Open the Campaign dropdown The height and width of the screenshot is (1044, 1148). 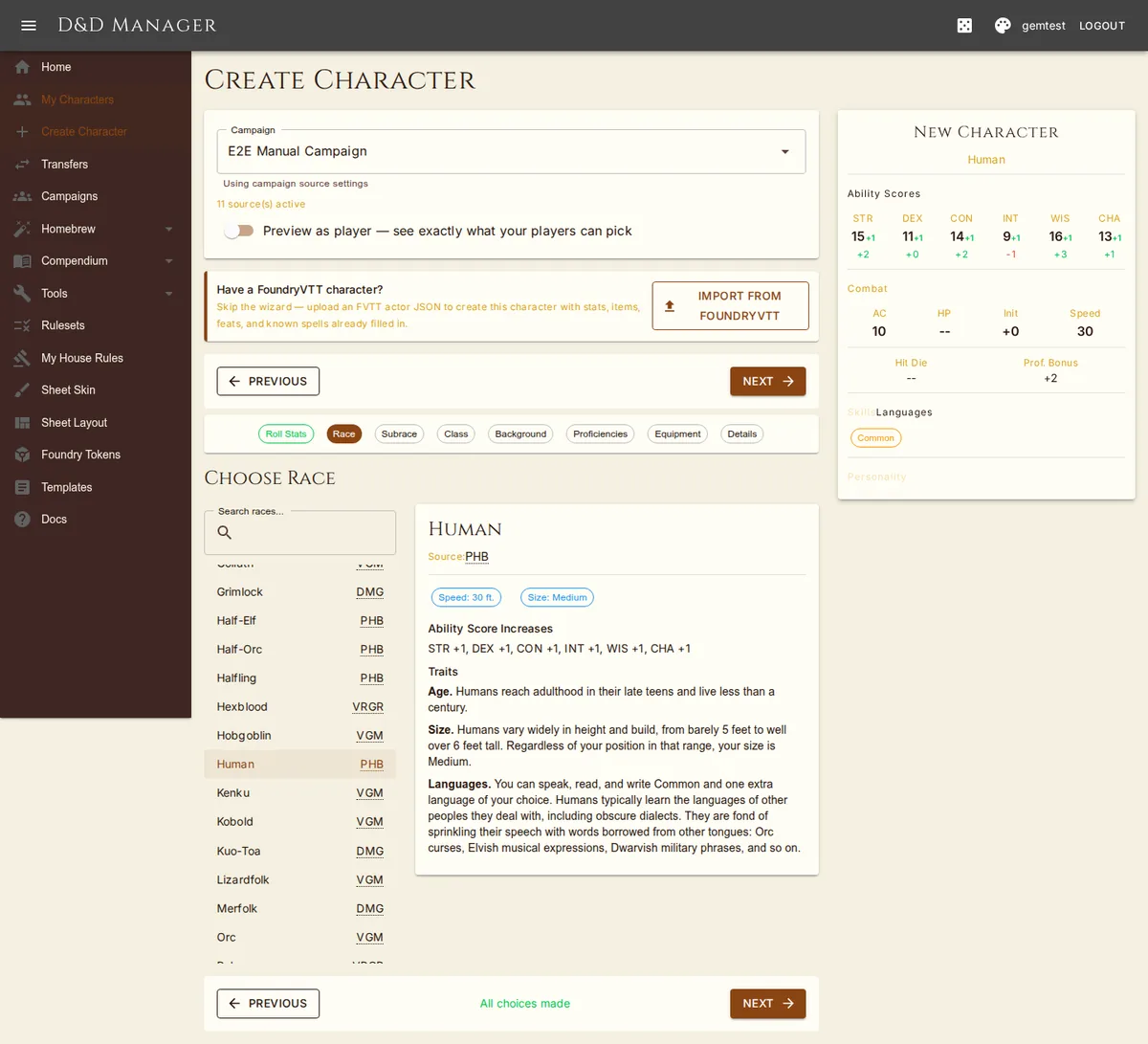coord(511,151)
